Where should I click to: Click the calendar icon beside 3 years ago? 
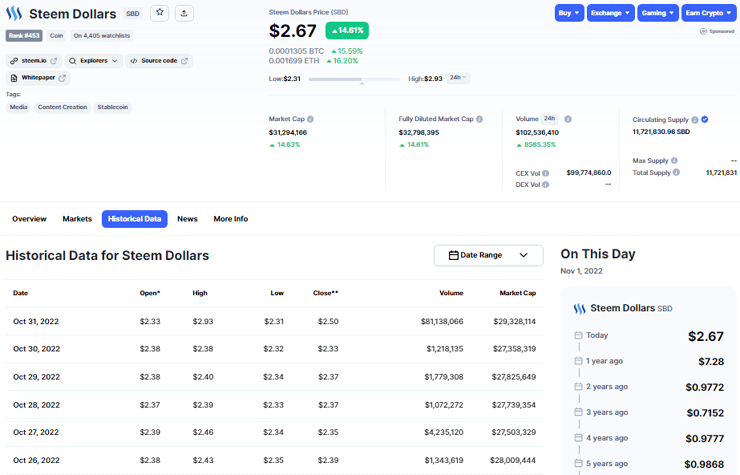click(x=578, y=412)
